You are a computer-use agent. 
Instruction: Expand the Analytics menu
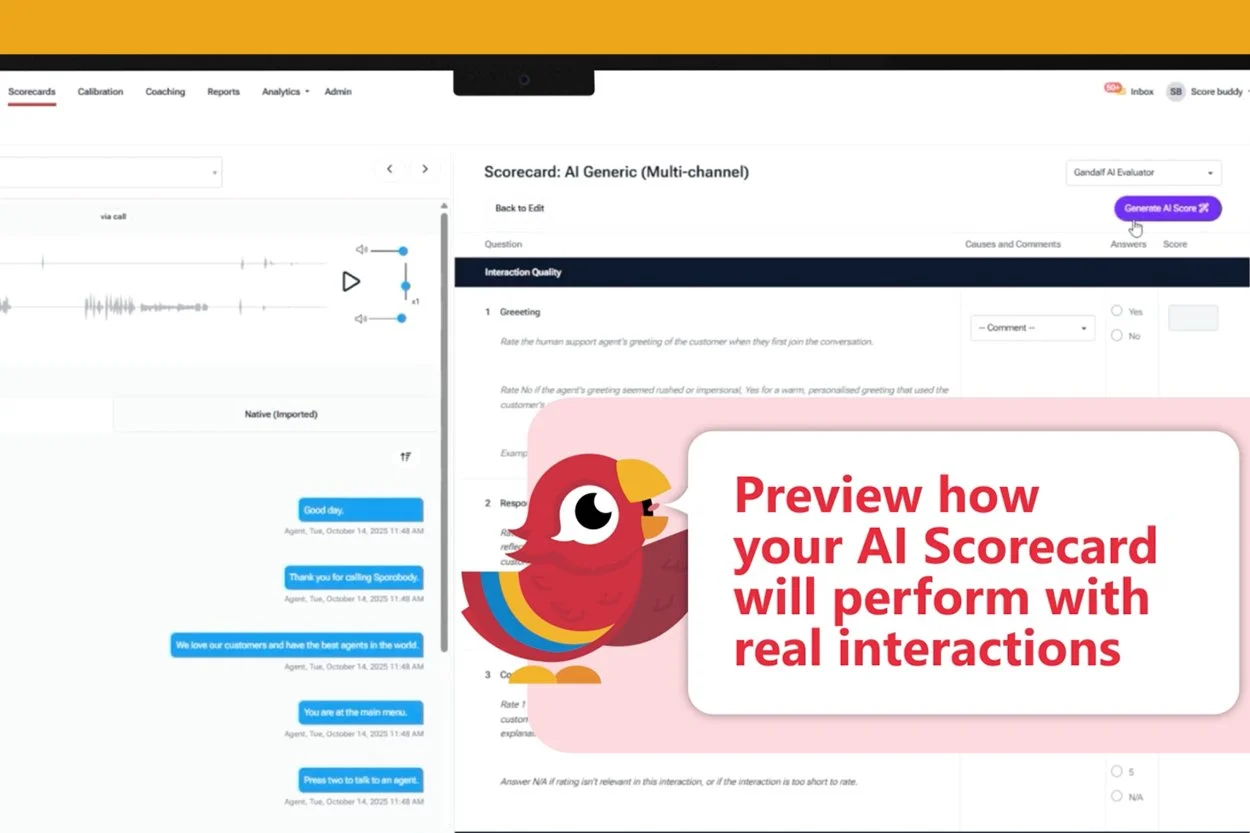point(285,91)
